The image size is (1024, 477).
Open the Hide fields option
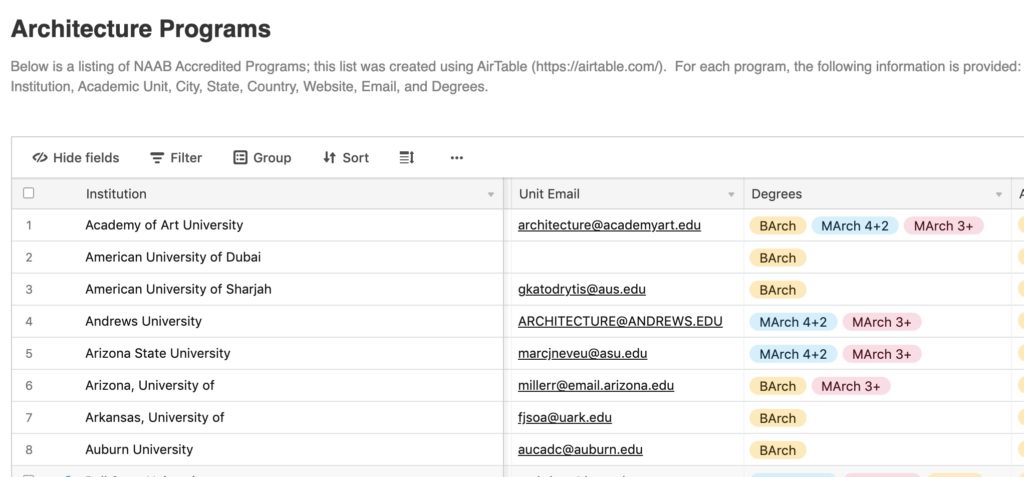pyautogui.click(x=76, y=157)
